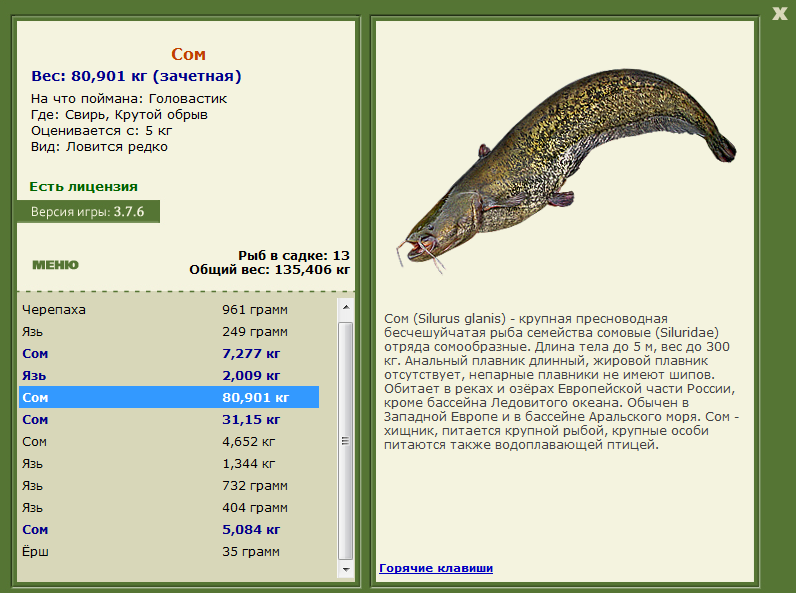Select the Черепаха 961 грамм entry
The width and height of the screenshot is (796, 593).
coord(169,309)
